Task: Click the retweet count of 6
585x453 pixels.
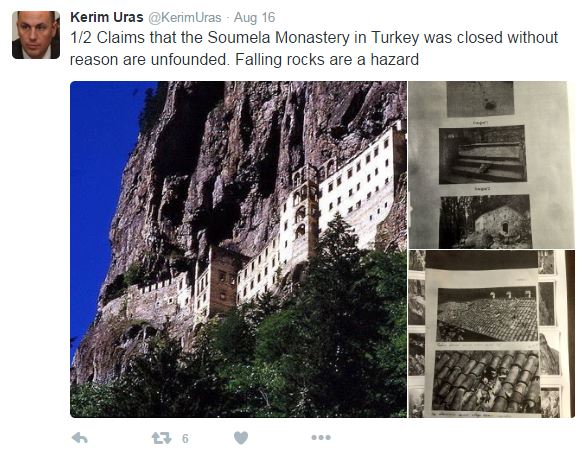Action: click(x=185, y=438)
